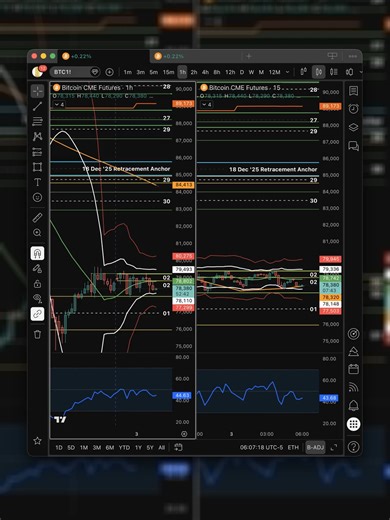The image size is (390, 520).
Task: Open the tab bar more options menu
Action: click(x=353, y=56)
